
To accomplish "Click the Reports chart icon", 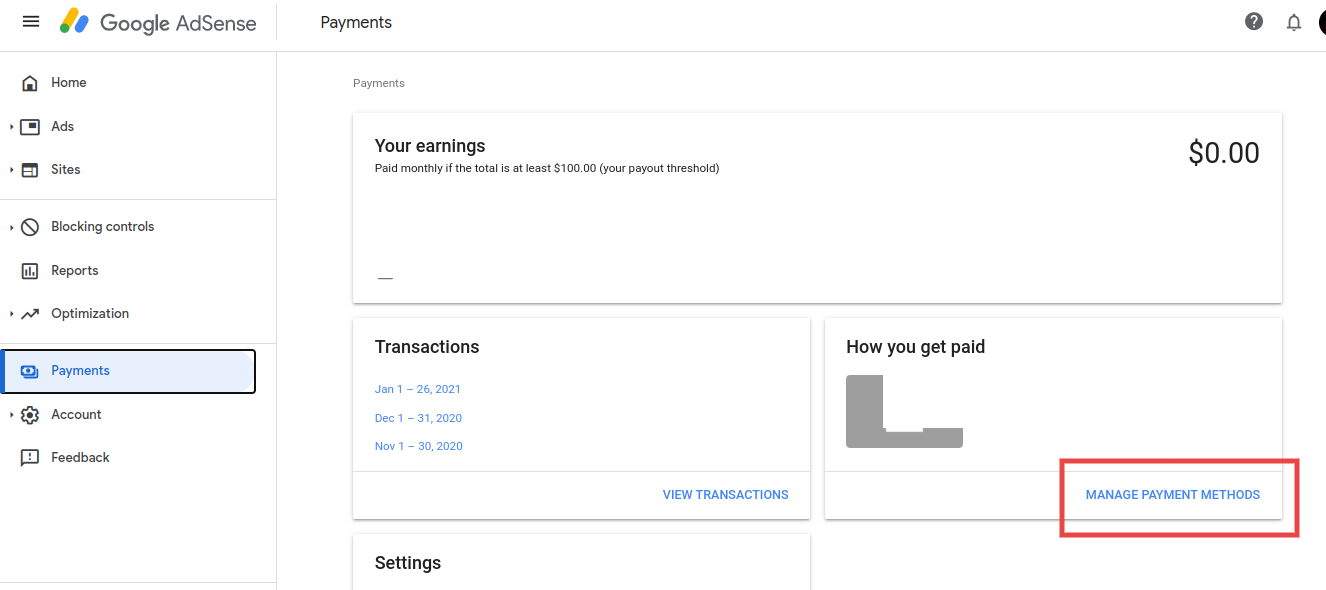I will 30,271.
